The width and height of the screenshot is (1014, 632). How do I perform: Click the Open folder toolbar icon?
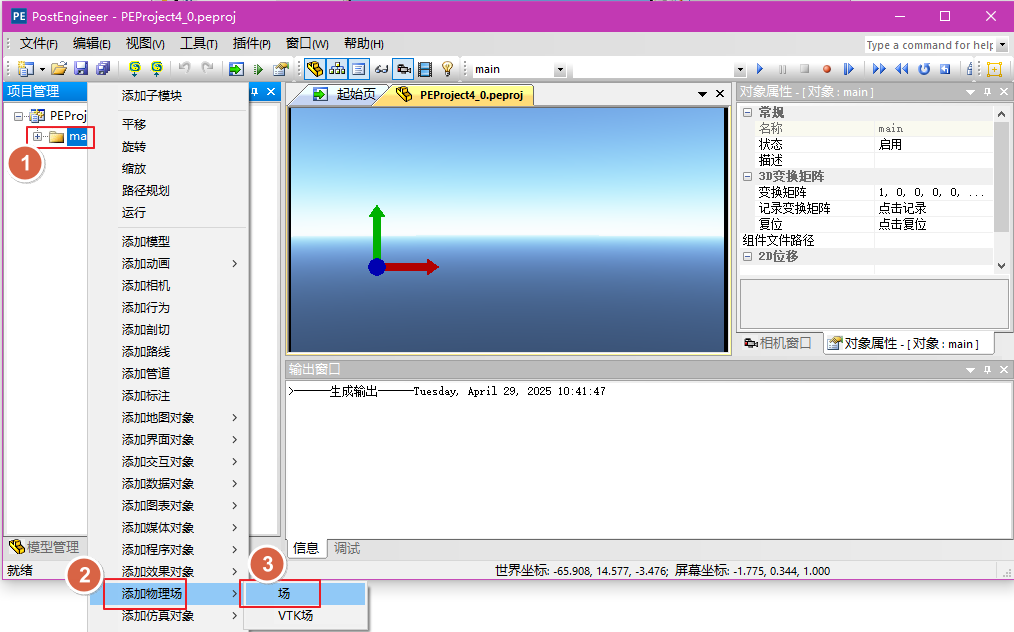59,69
